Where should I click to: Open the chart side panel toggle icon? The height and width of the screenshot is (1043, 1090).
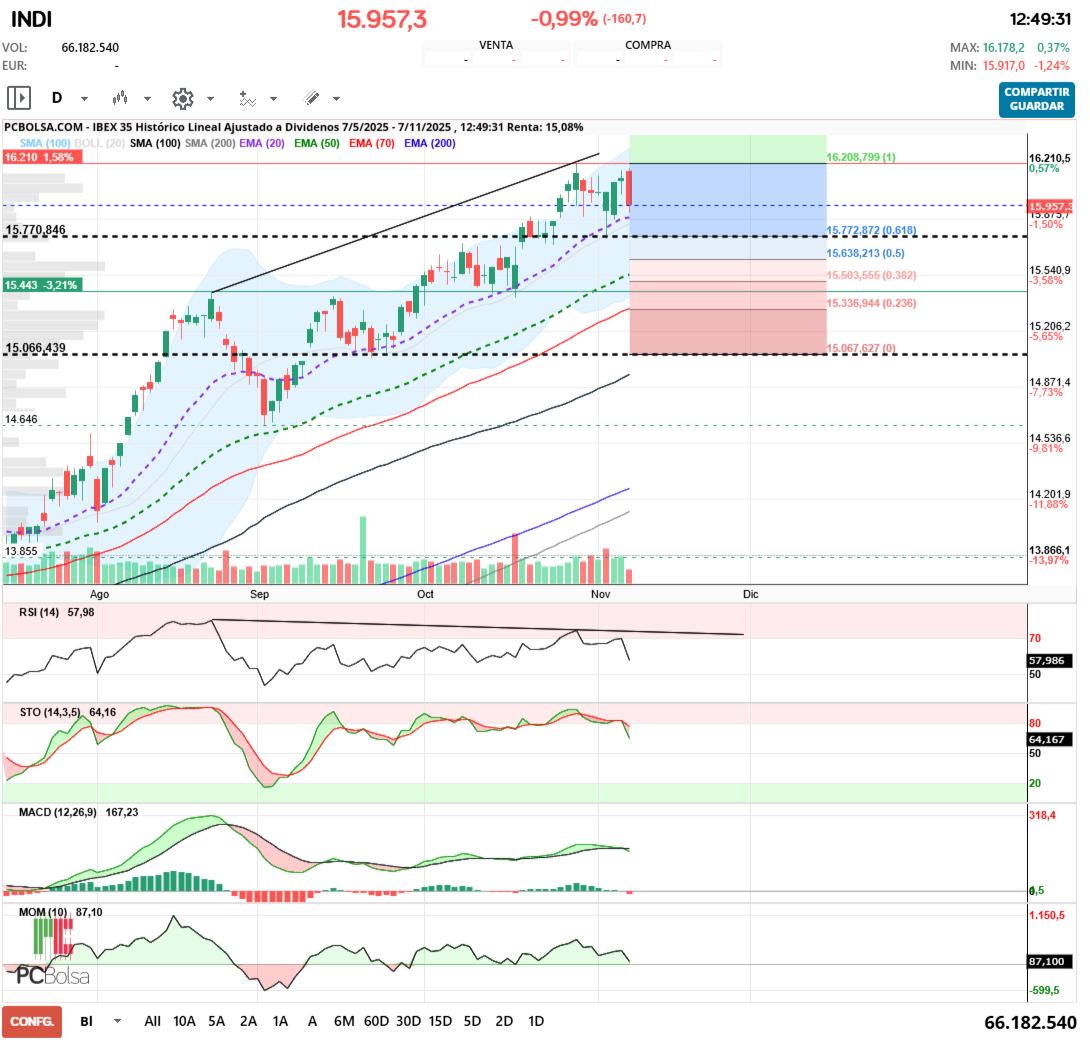18,98
